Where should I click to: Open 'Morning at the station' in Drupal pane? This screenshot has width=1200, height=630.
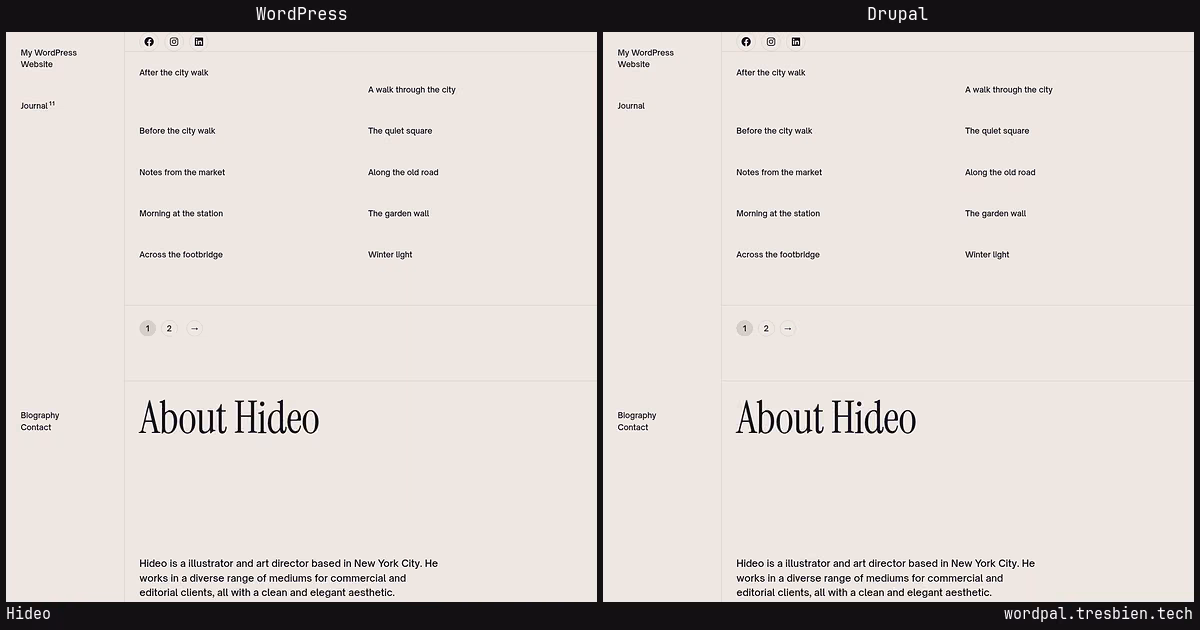[778, 213]
